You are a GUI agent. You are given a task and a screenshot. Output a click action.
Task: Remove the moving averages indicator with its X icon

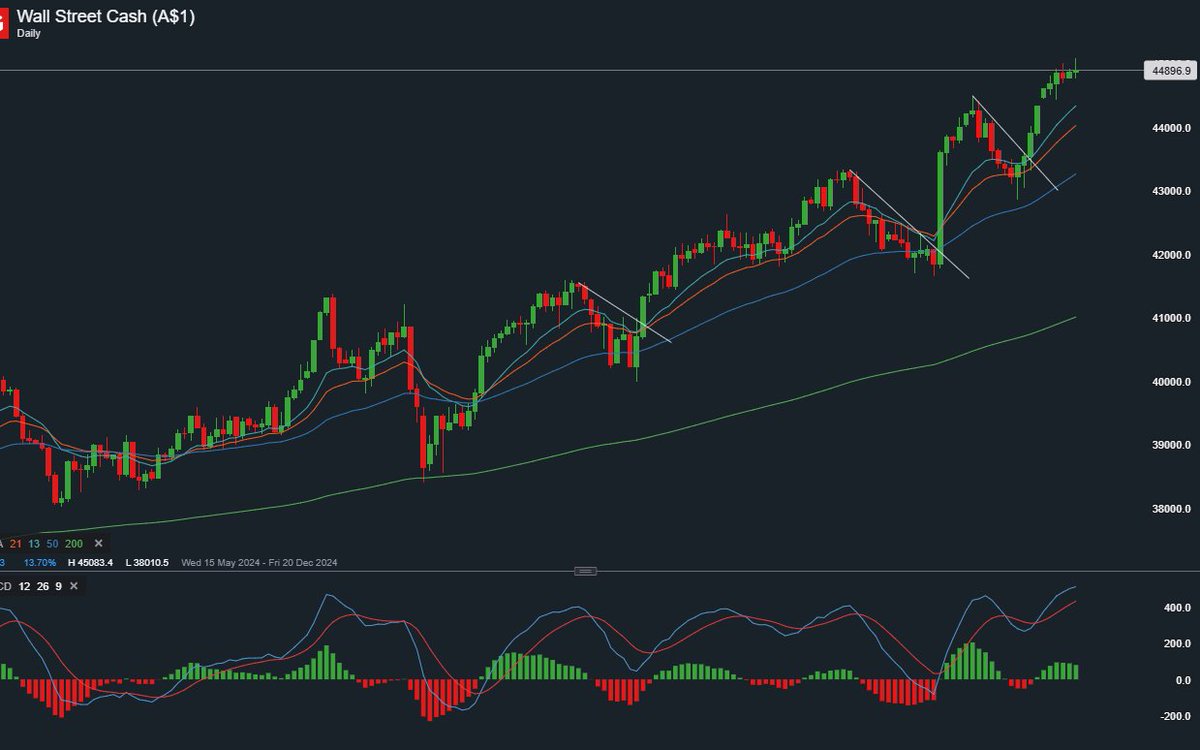pos(98,543)
